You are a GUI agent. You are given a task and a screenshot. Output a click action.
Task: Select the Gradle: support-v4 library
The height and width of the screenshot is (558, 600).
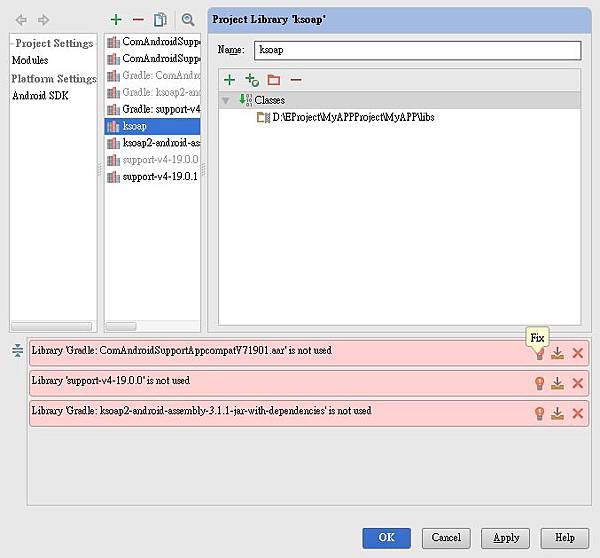click(x=153, y=109)
